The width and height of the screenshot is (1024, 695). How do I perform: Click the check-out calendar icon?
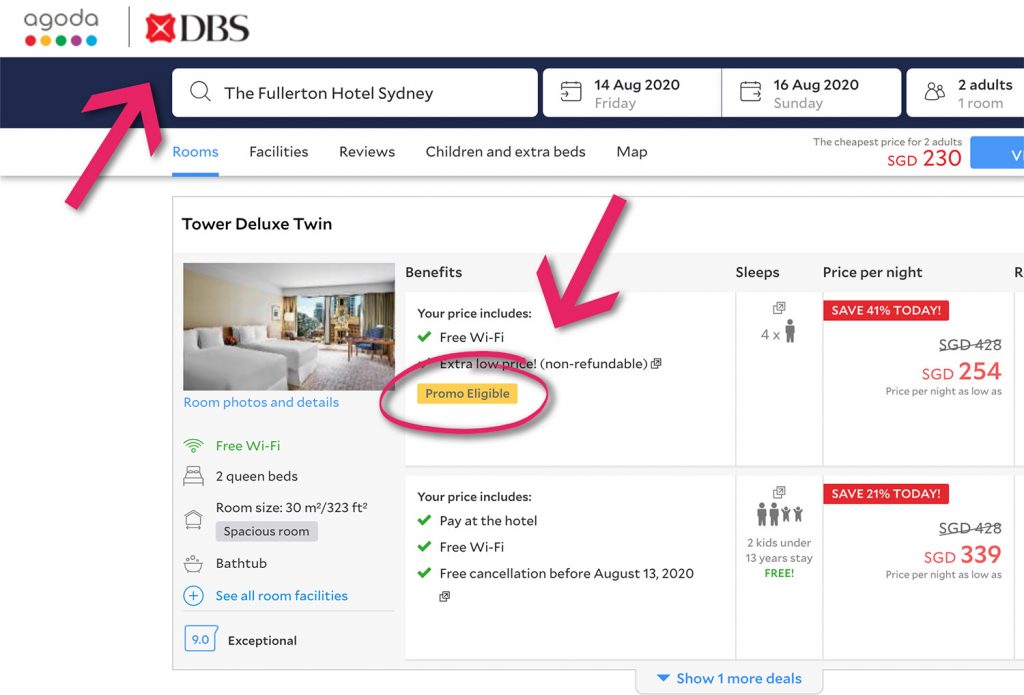click(750, 92)
